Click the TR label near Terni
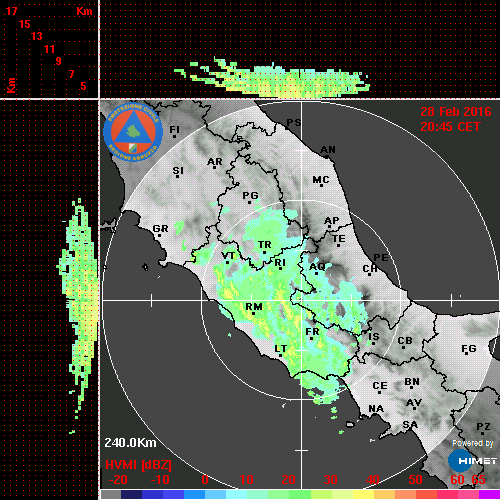This screenshot has height=500, width=500. (x=265, y=245)
